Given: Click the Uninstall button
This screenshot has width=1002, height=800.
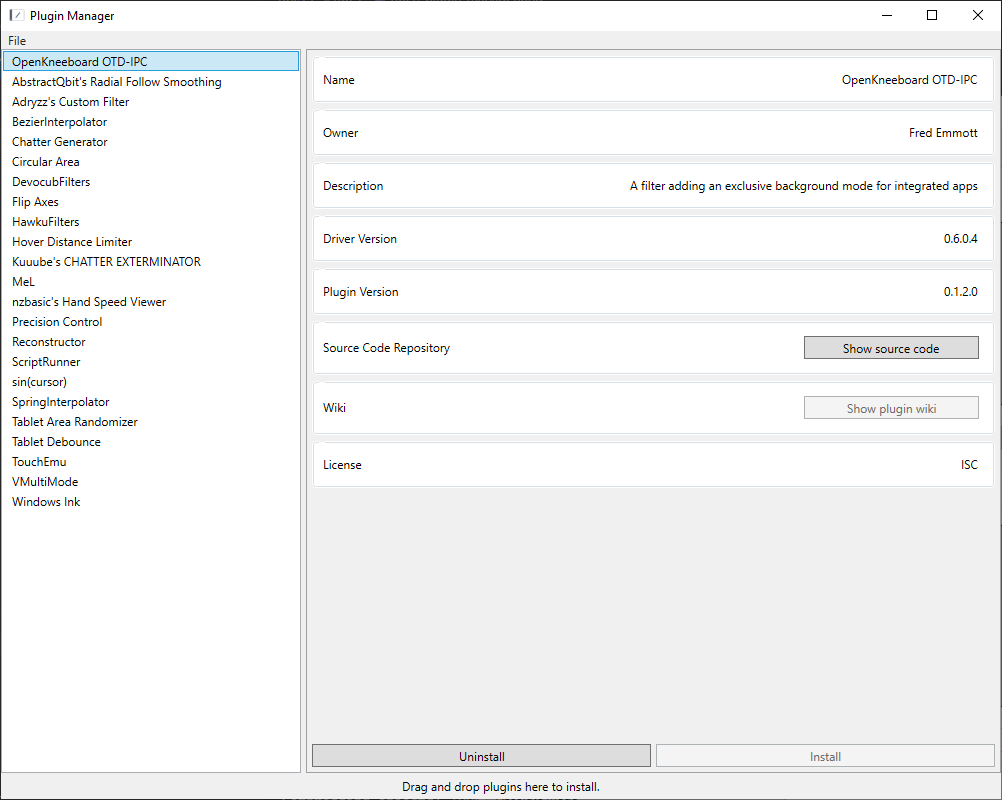Looking at the screenshot, I should click(481, 757).
